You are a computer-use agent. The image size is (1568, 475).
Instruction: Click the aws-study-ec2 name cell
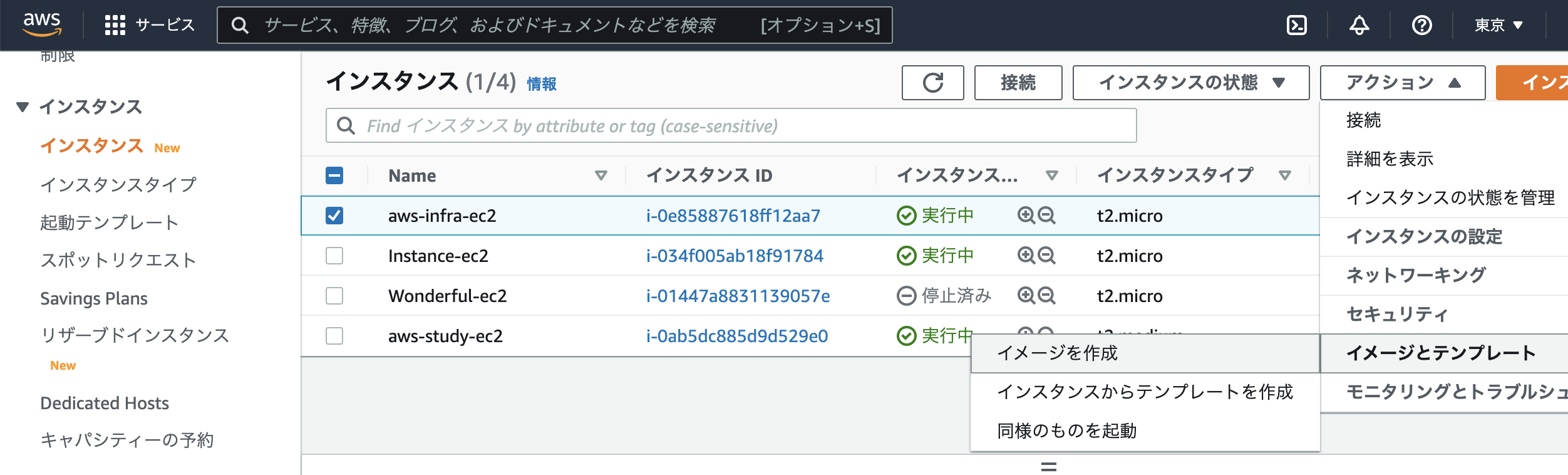445,336
